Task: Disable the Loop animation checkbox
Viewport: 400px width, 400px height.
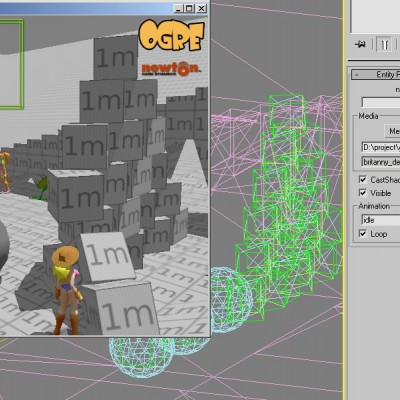Action: tap(363, 234)
